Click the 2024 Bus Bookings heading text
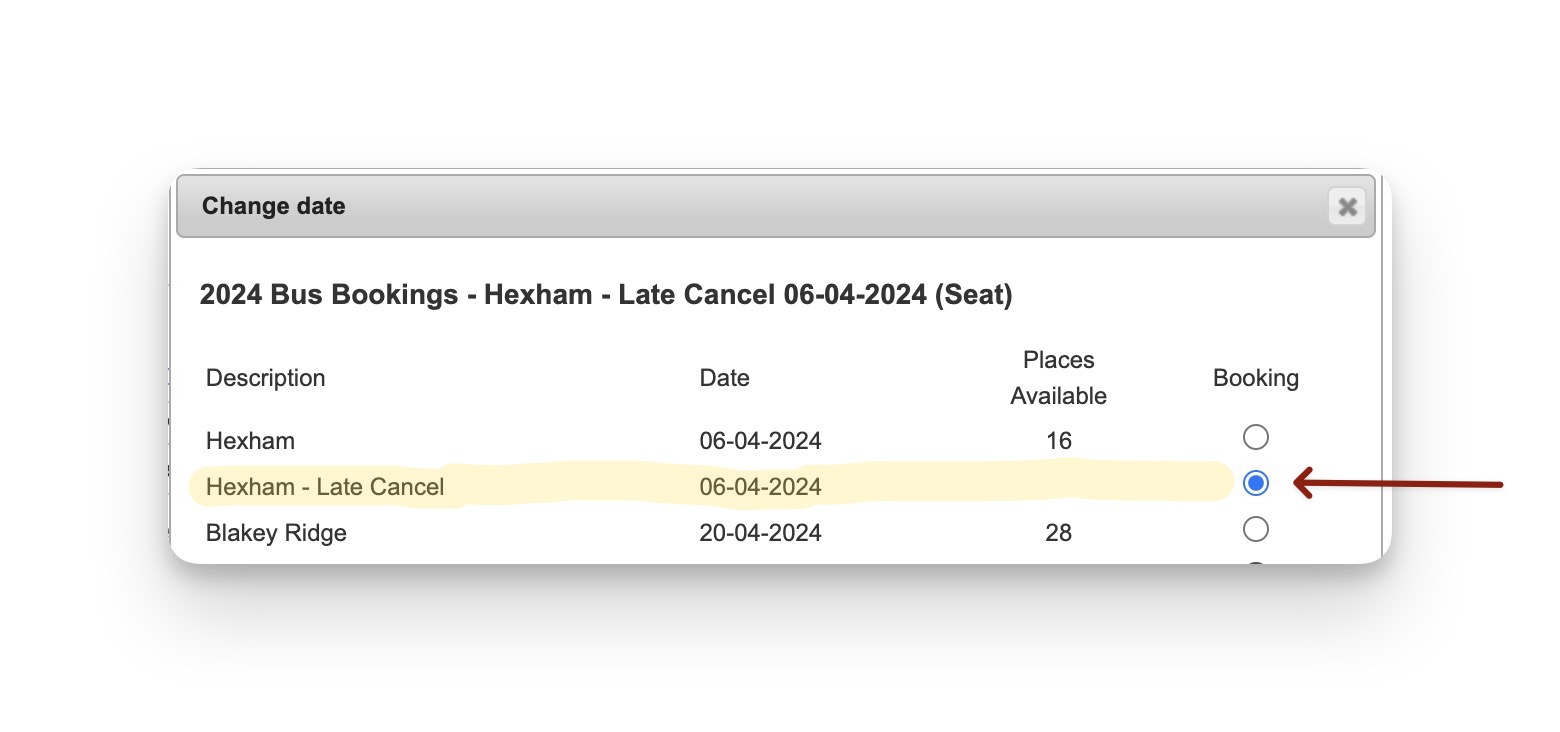Screen dimensions: 1560x732 click(607, 295)
